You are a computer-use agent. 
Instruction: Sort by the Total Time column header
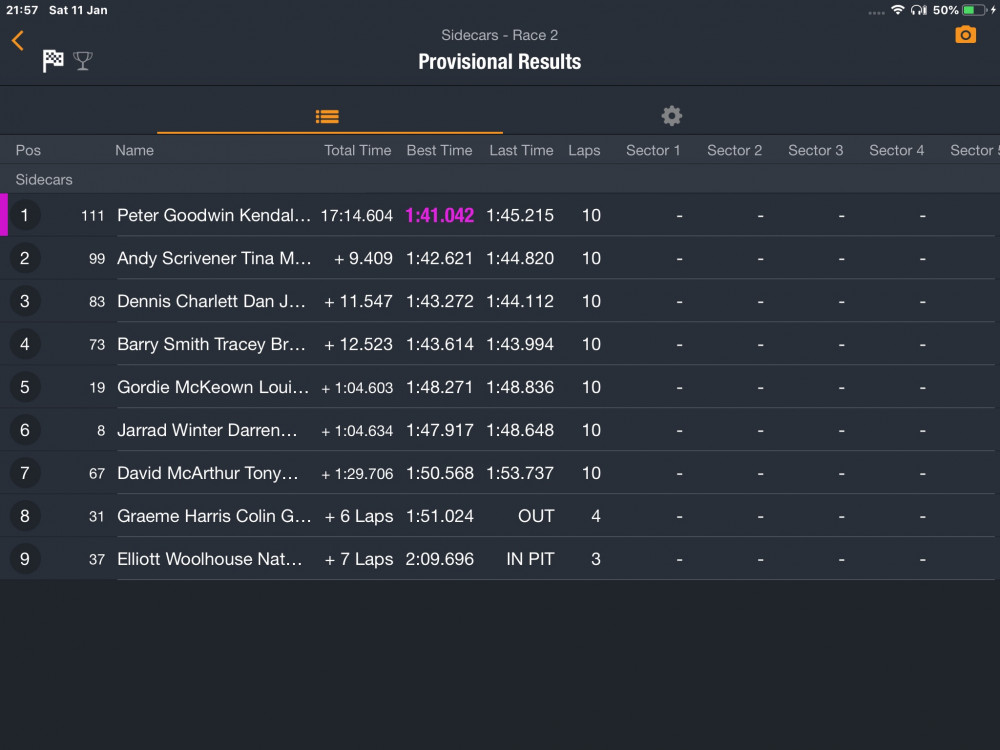tap(357, 151)
